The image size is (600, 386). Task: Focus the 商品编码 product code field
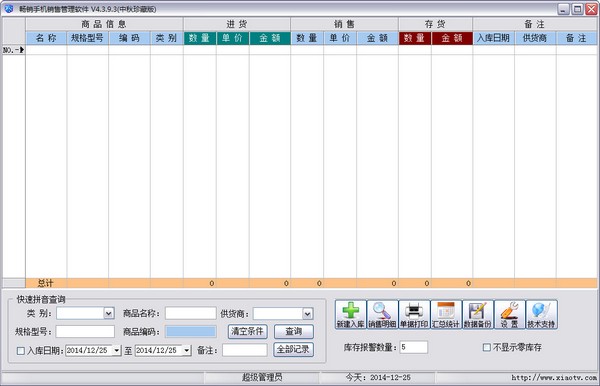click(191, 331)
